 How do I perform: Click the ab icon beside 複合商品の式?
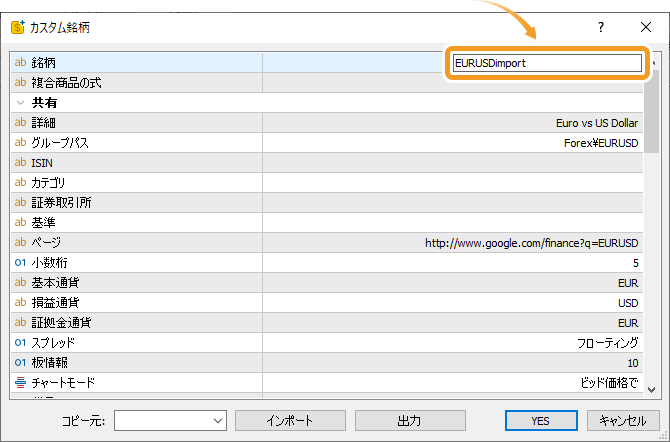point(21,82)
